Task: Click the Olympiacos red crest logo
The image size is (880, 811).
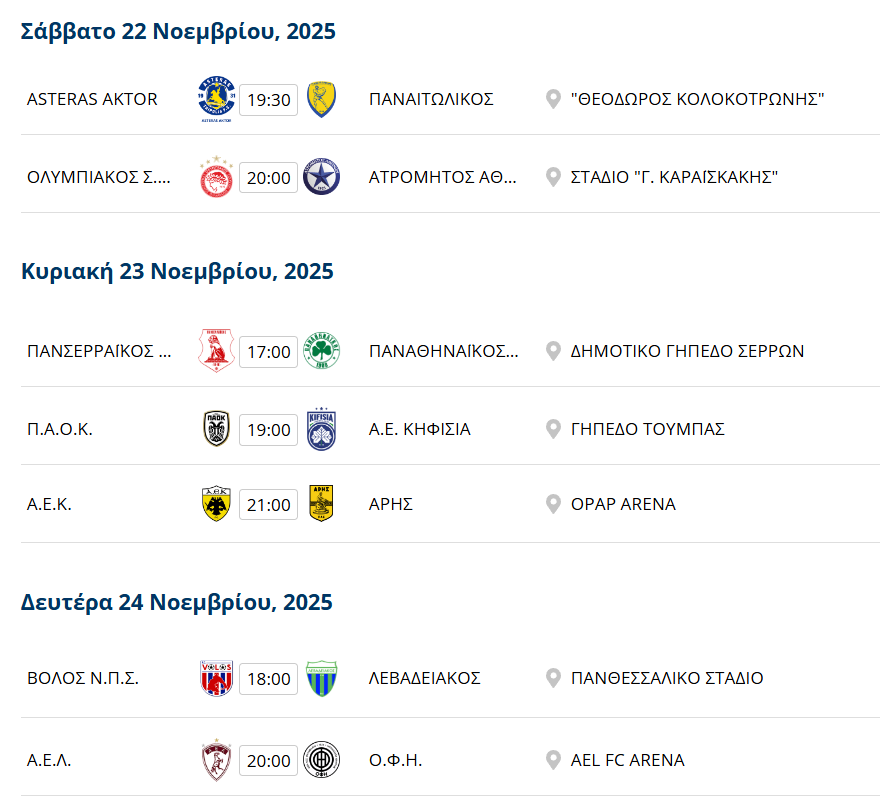Action: click(216, 177)
